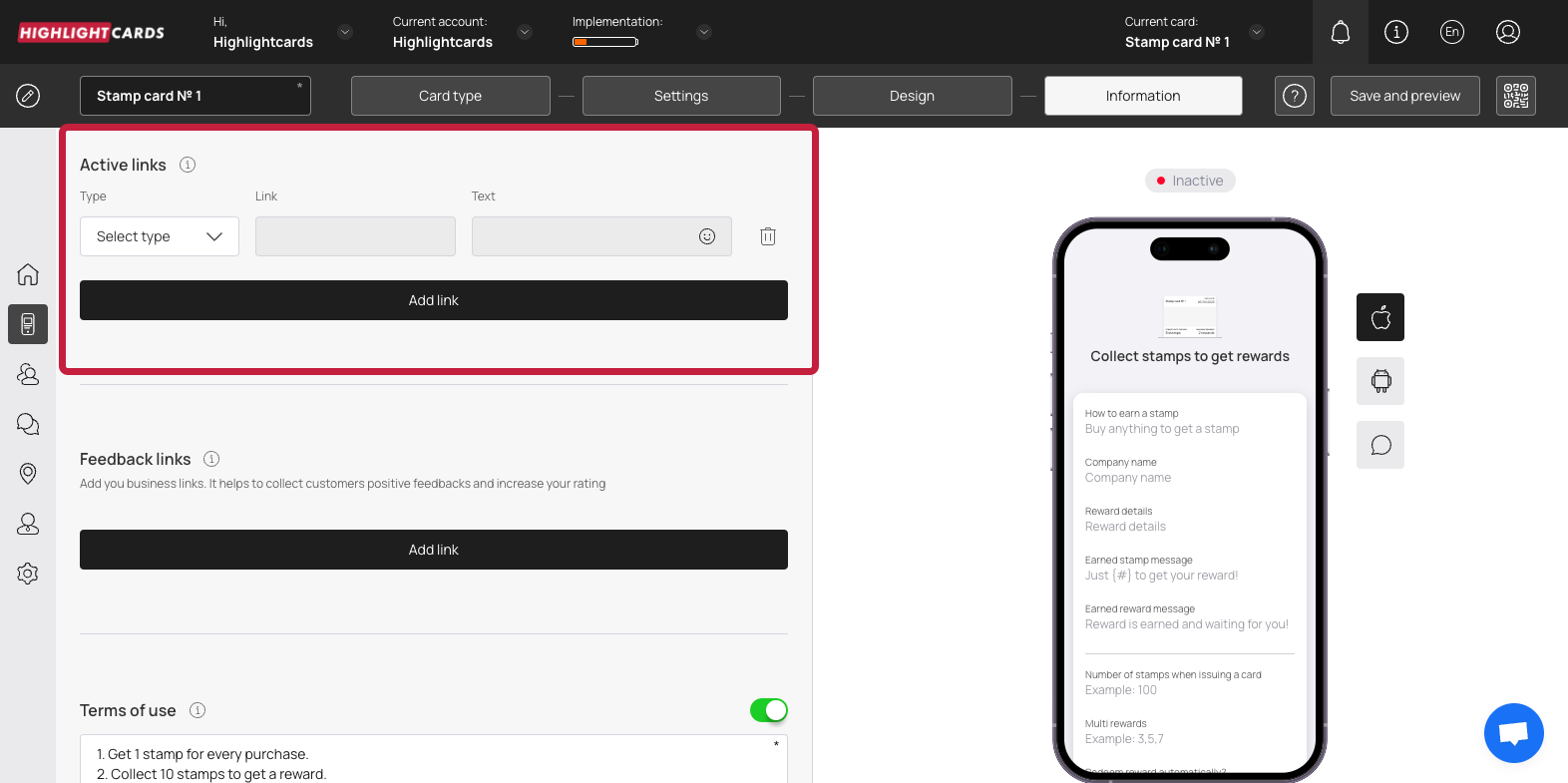
Task: Switch preview to Apple iOS view
Action: (x=1379, y=317)
